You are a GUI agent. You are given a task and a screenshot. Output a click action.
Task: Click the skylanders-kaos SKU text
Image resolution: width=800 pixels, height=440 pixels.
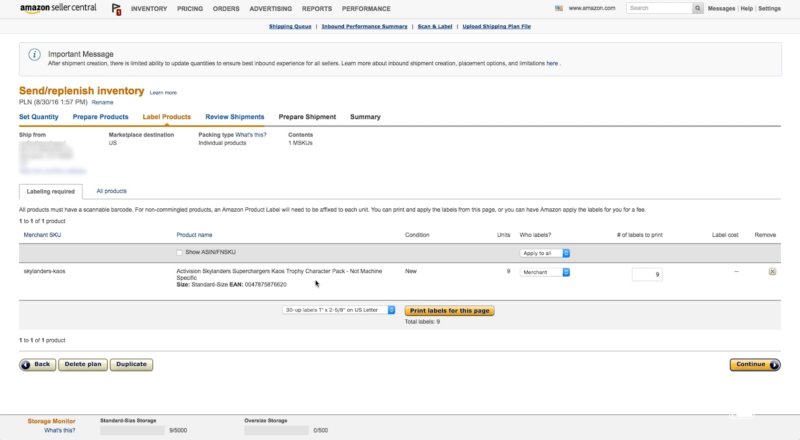pos(44,271)
